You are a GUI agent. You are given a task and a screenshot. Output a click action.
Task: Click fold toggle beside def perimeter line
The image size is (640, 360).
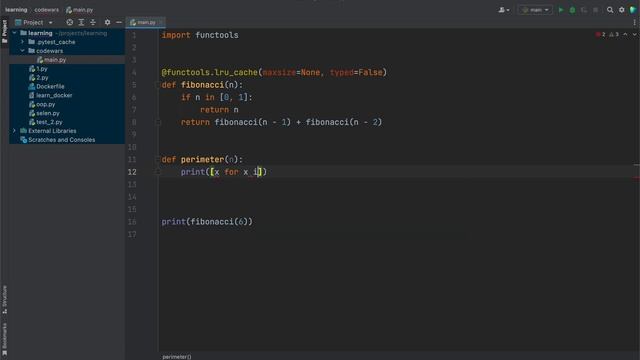click(158, 160)
